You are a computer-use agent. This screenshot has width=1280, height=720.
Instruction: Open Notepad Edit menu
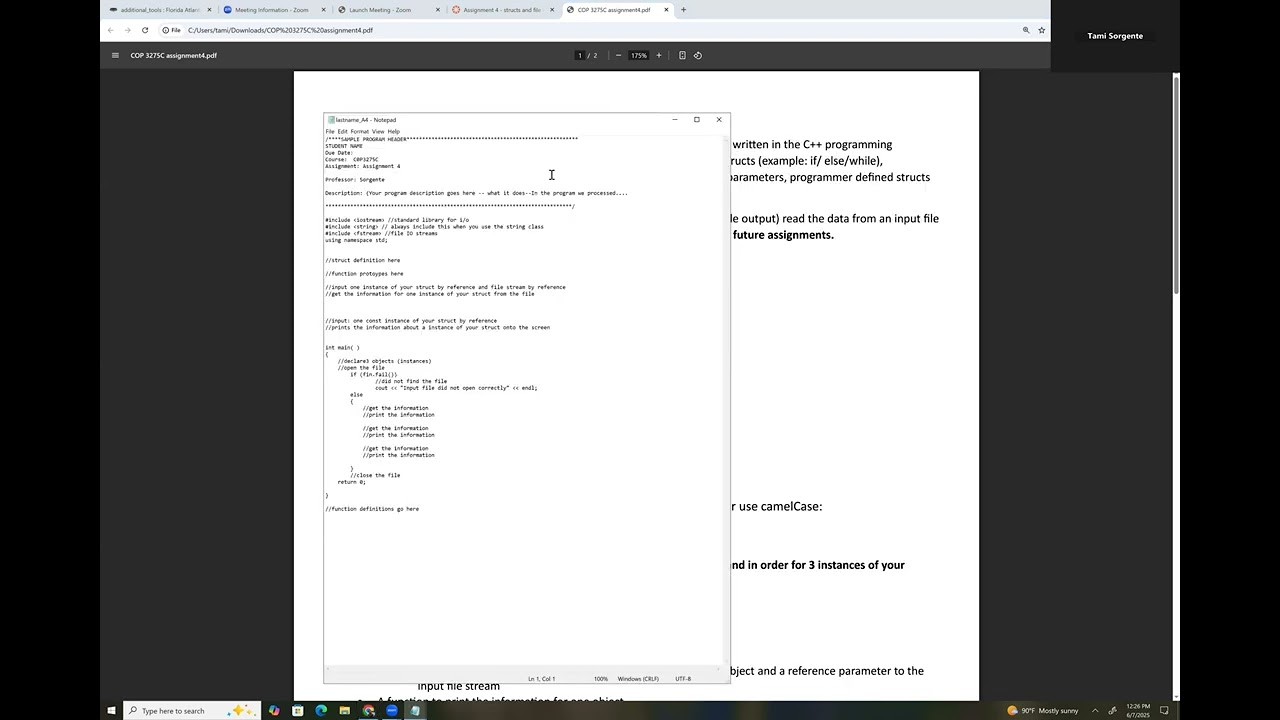(342, 131)
